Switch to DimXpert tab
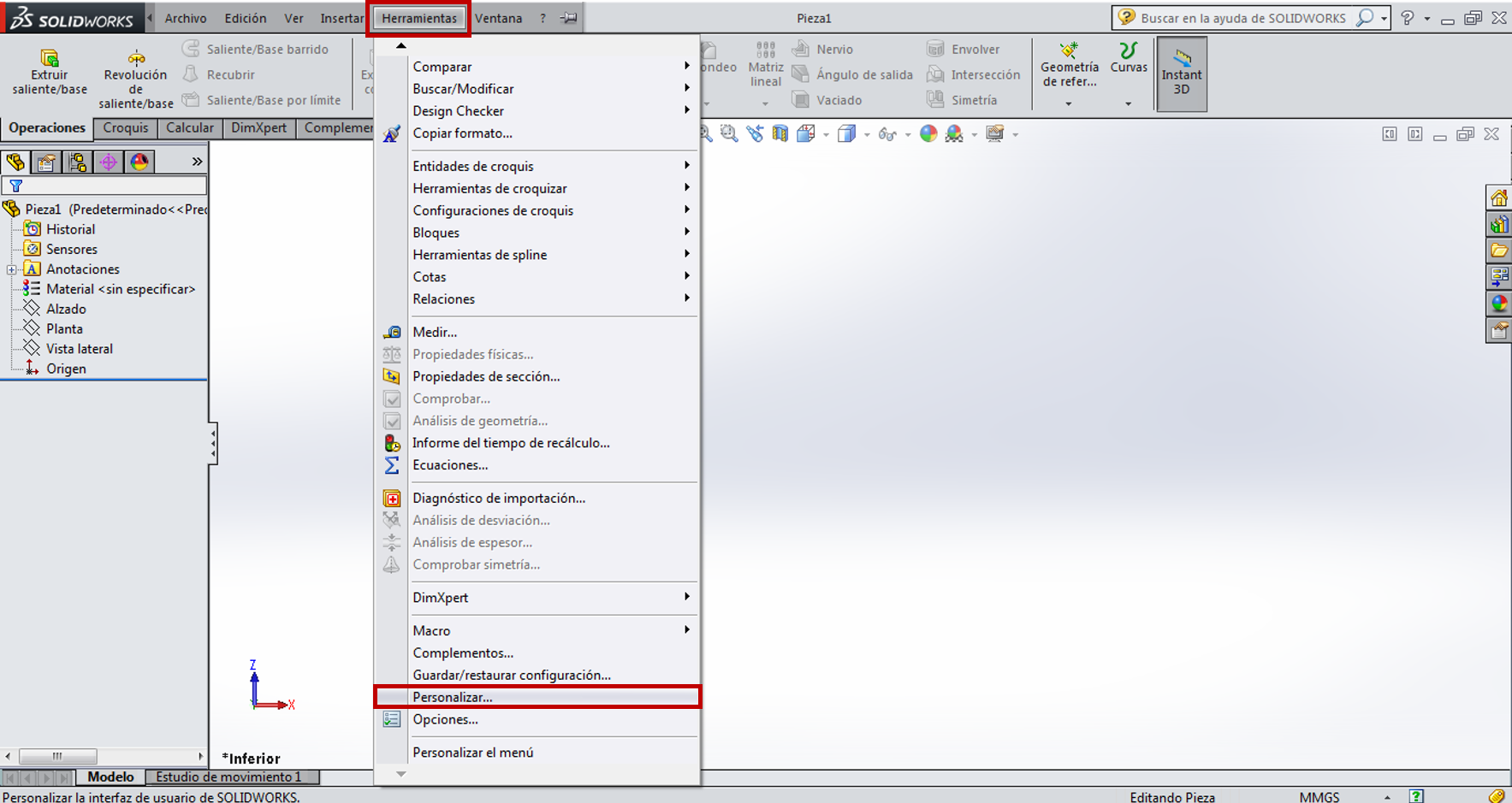 (x=259, y=127)
